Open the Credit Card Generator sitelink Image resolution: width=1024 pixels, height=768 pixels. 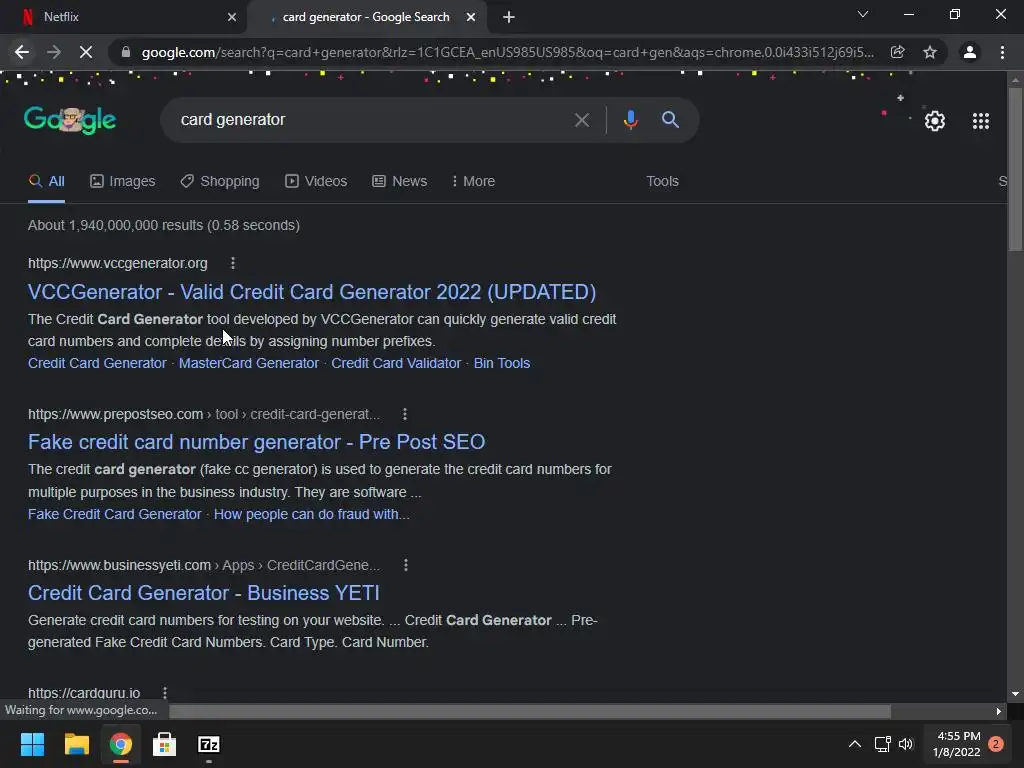click(x=97, y=363)
